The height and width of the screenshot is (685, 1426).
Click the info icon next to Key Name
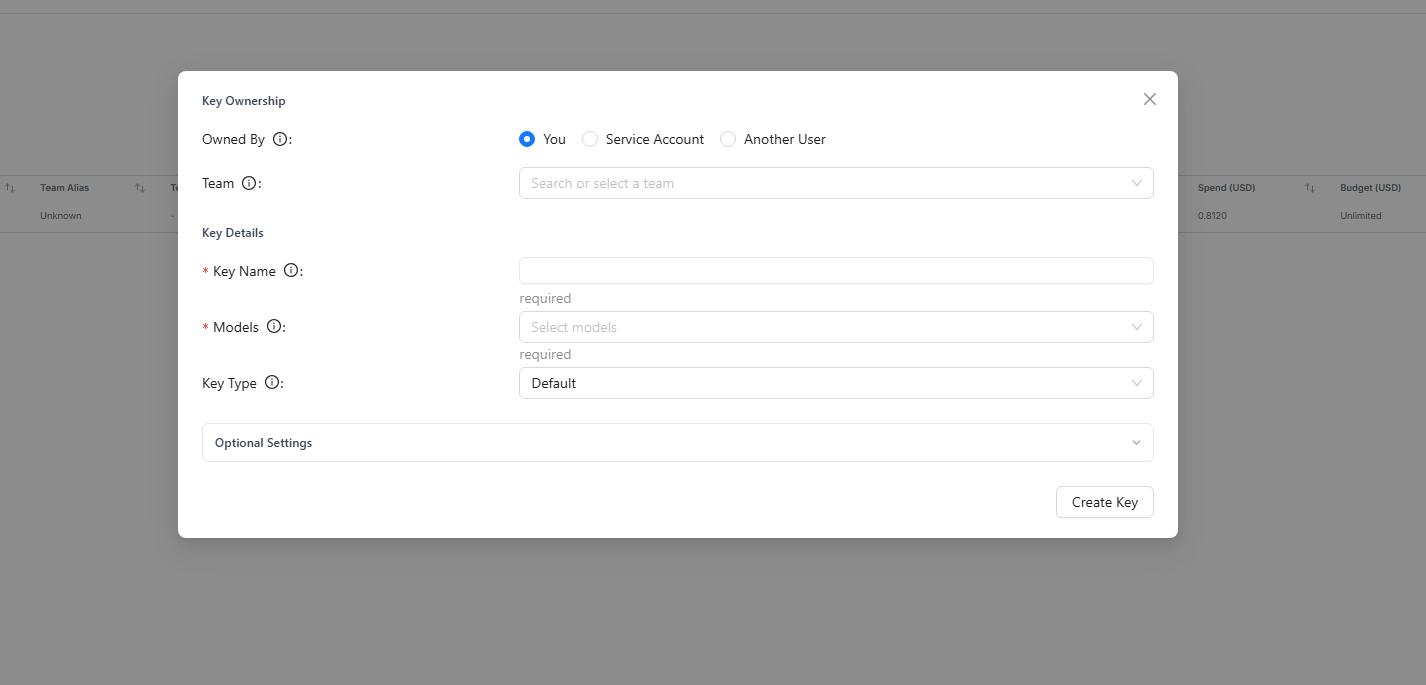click(291, 271)
